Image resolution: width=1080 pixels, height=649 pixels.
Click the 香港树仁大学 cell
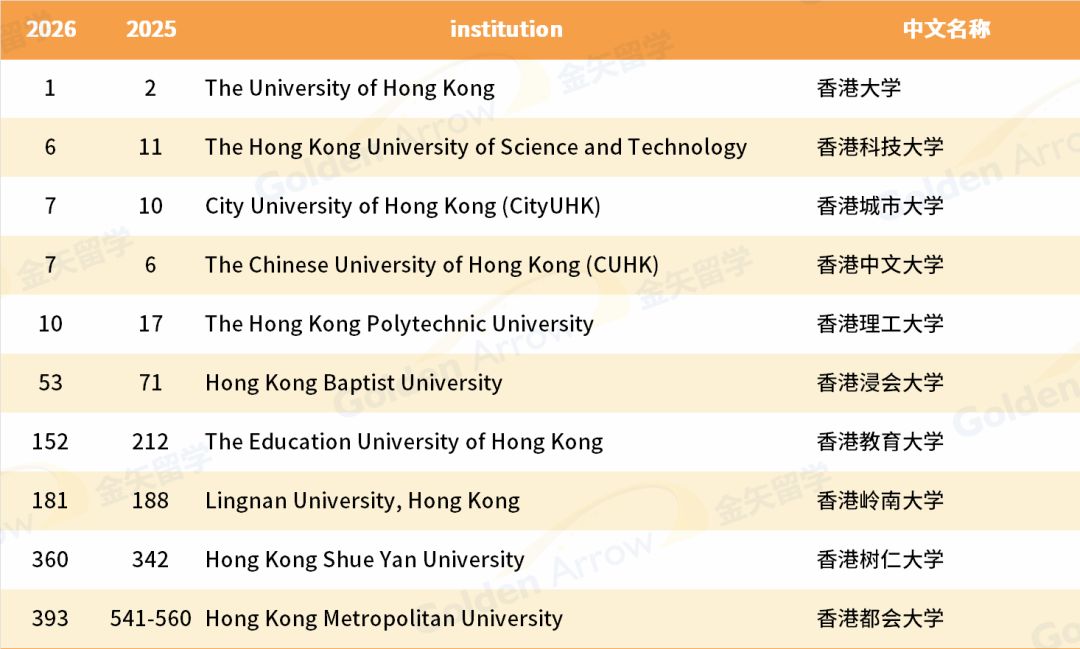click(x=880, y=560)
